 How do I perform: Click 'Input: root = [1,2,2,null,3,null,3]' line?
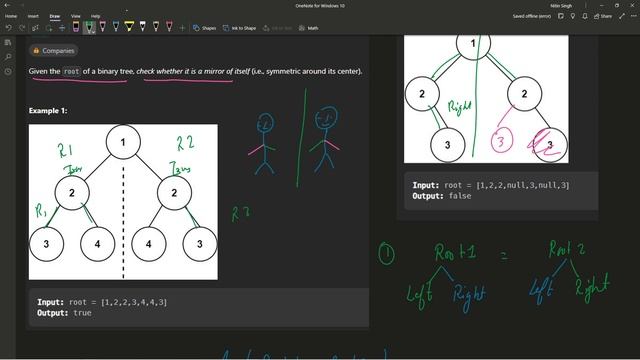491,185
